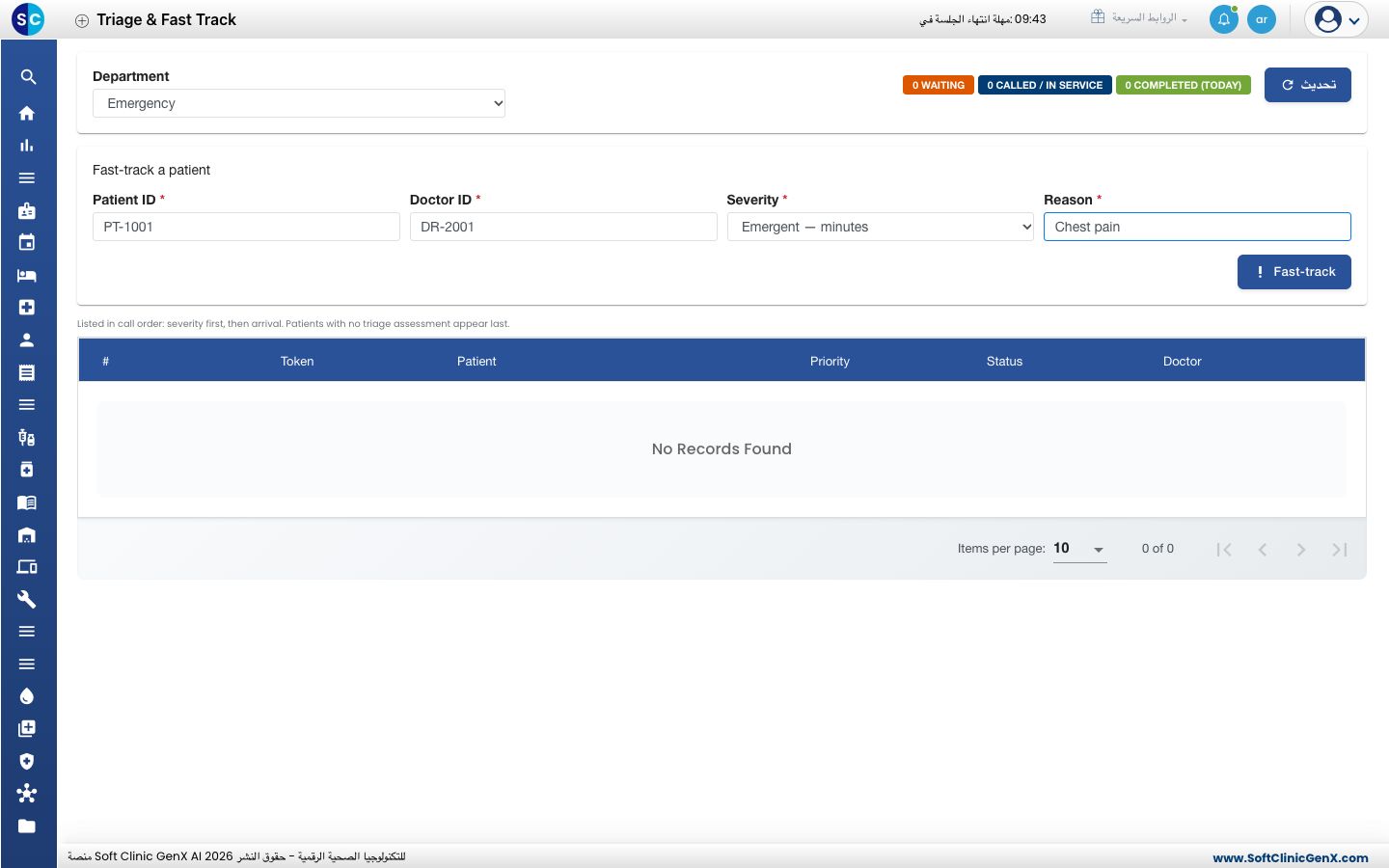1389x868 pixels.
Task: Select the open book icon
Action: 27,502
